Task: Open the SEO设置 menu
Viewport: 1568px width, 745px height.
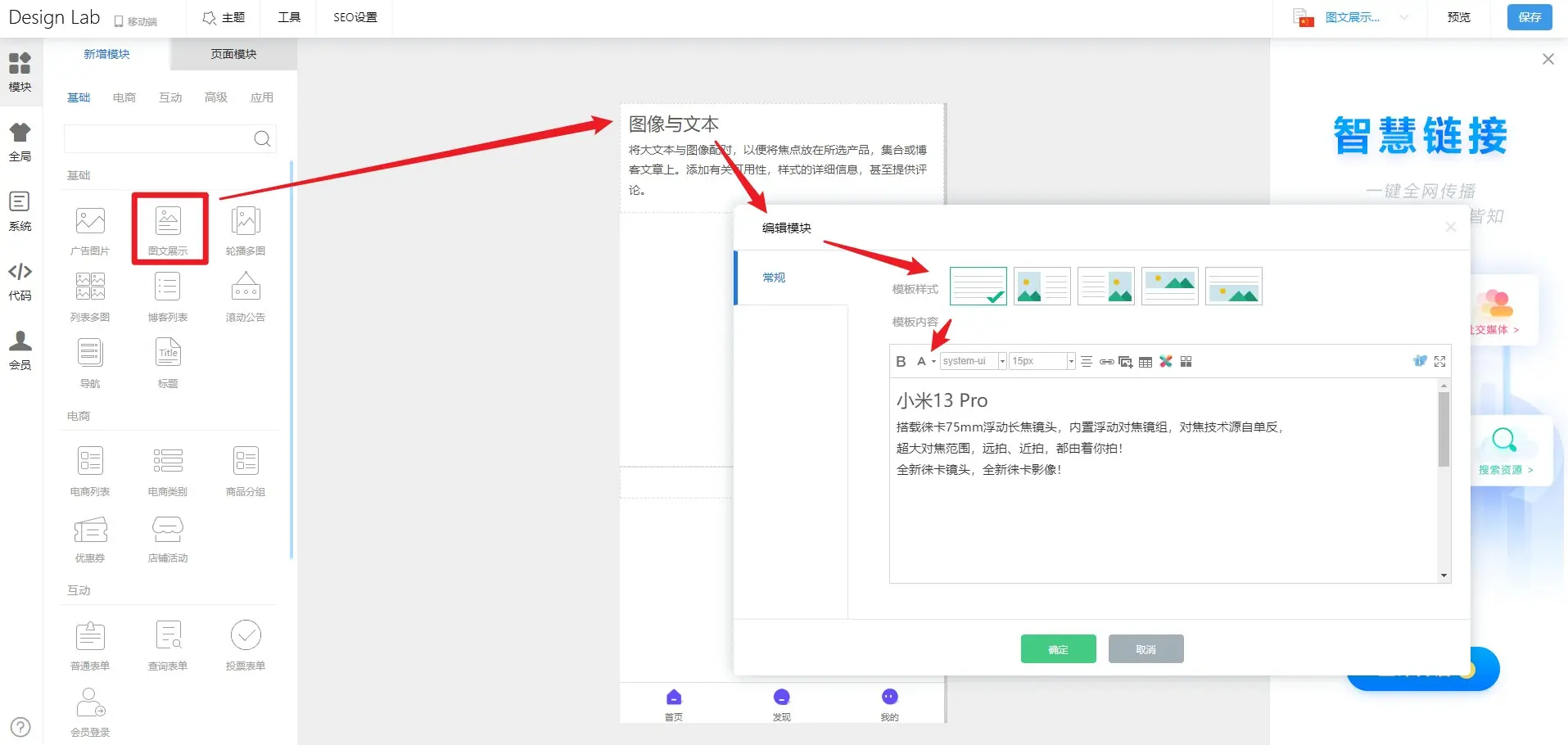Action: [355, 17]
